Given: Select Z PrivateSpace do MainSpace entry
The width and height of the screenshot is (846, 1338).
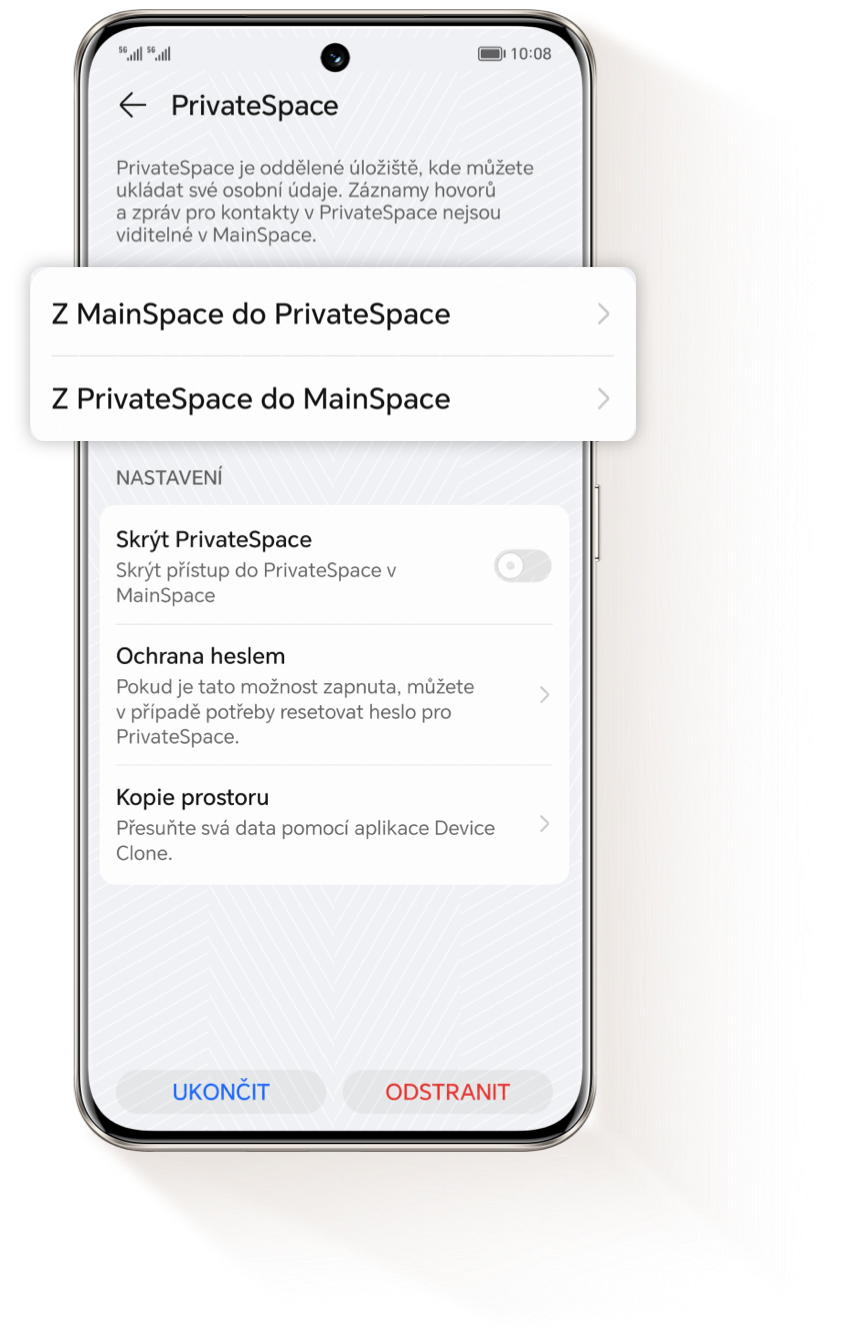Looking at the screenshot, I should (333, 399).
